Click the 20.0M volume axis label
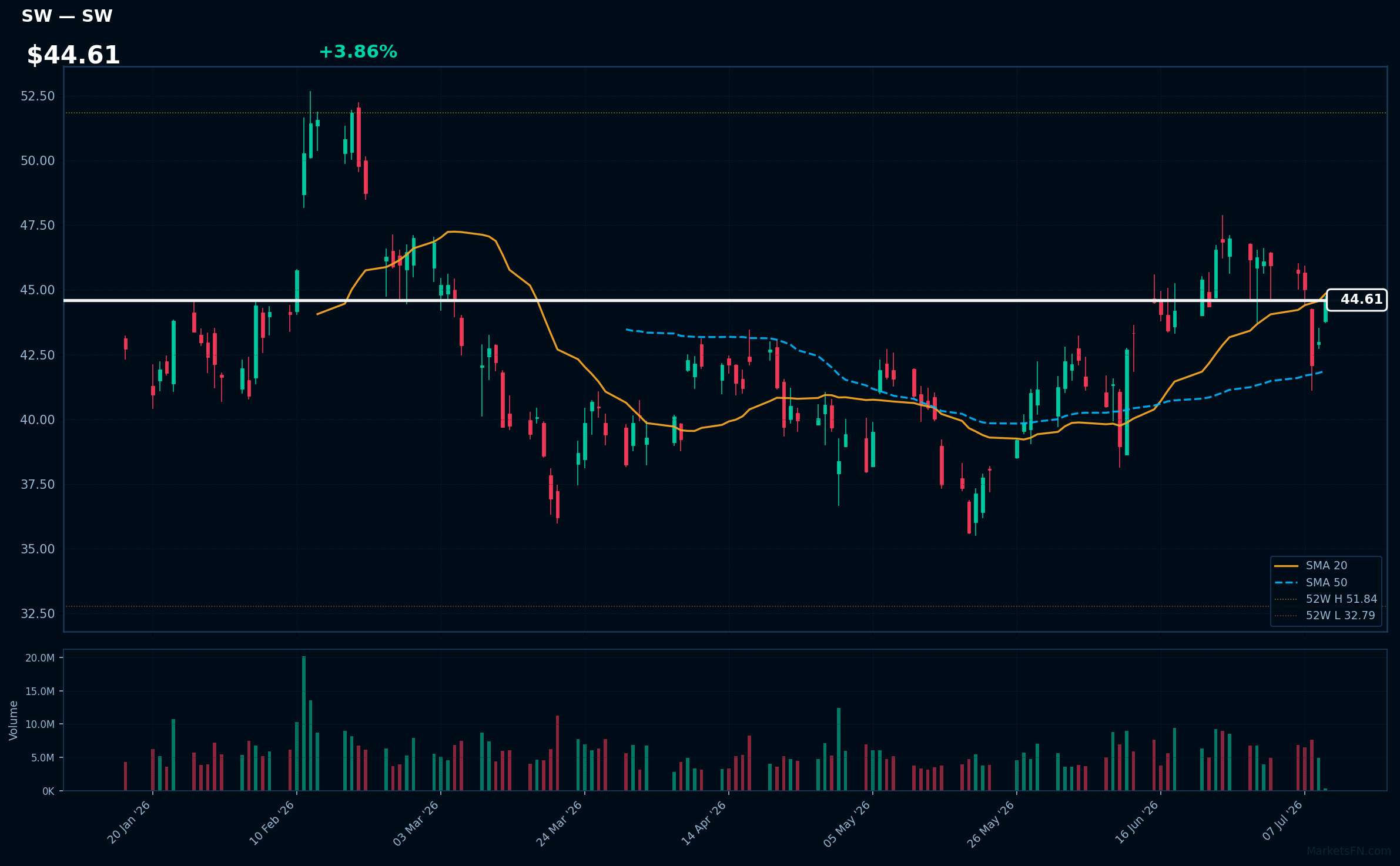Screen dimensions: 1400x866 click(x=40, y=658)
